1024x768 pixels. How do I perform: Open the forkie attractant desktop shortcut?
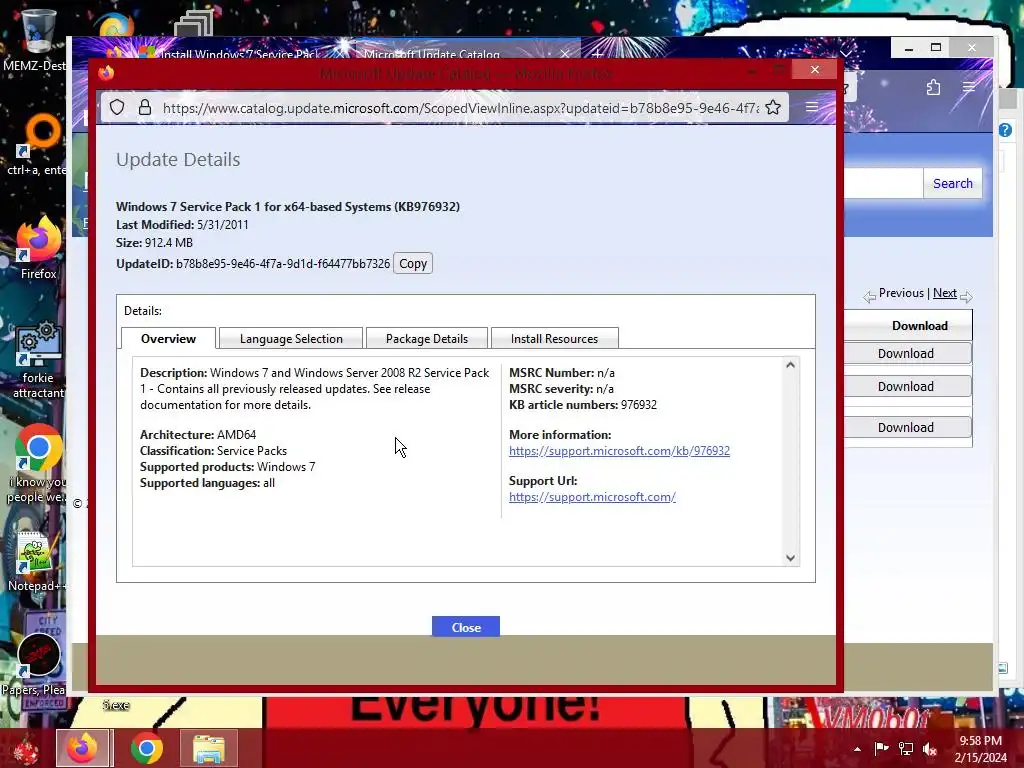38,359
